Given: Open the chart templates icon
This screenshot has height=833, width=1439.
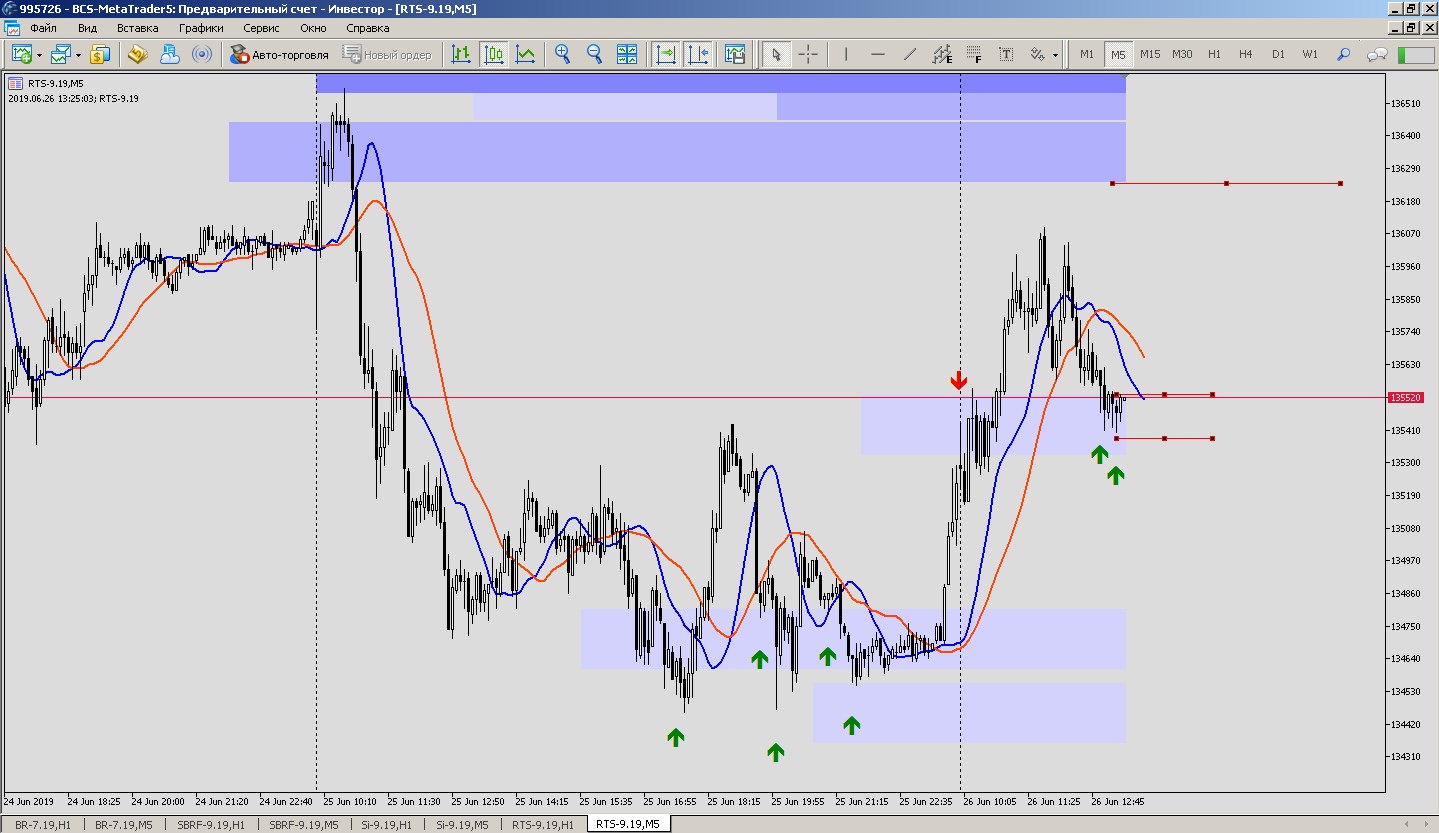Looking at the screenshot, I should click(735, 54).
